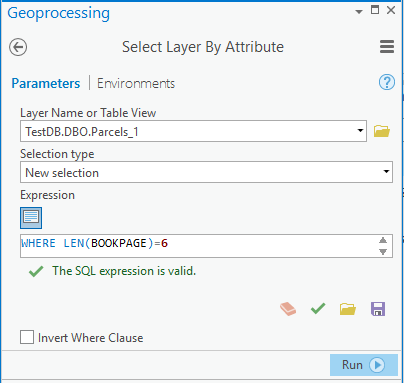The width and height of the screenshot is (404, 383).
Task: Open the Selection type dropdown
Action: (386, 172)
